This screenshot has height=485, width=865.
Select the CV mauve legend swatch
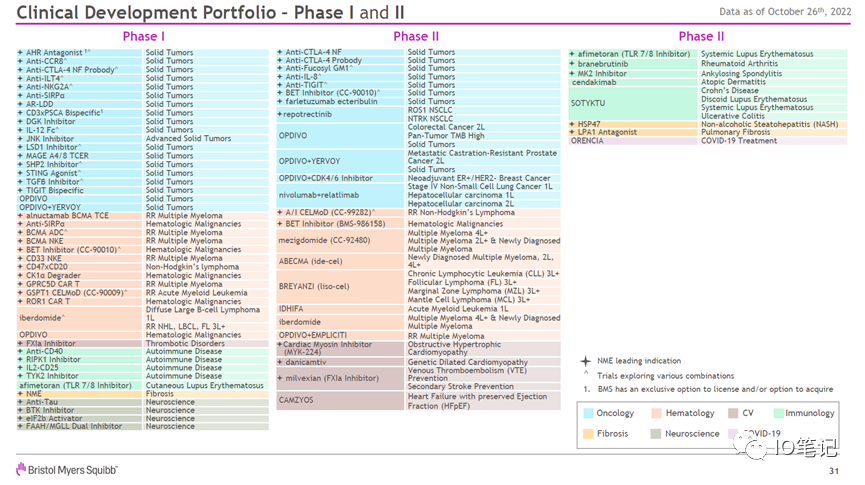733,413
